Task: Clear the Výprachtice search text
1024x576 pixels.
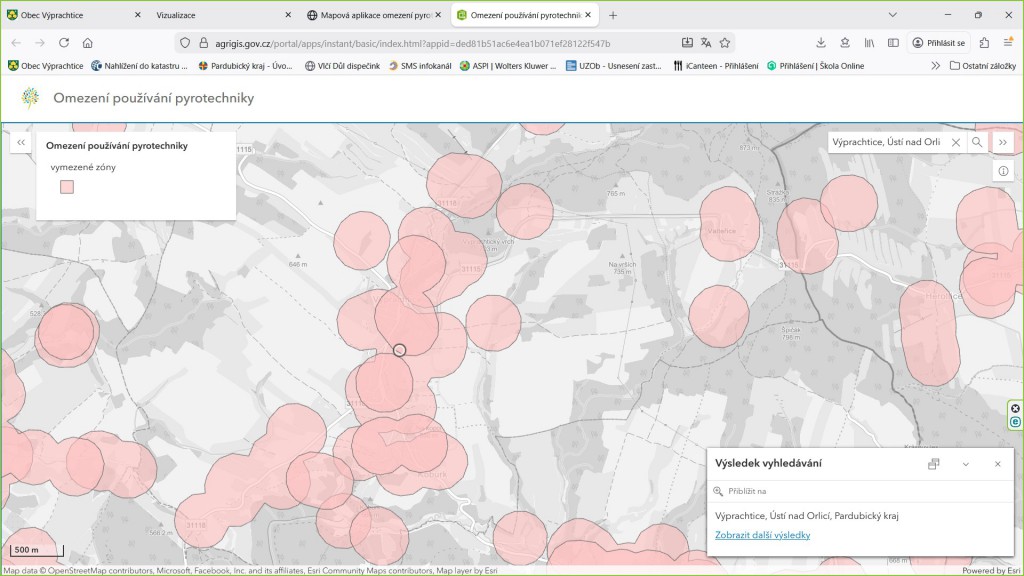Action: coord(955,143)
